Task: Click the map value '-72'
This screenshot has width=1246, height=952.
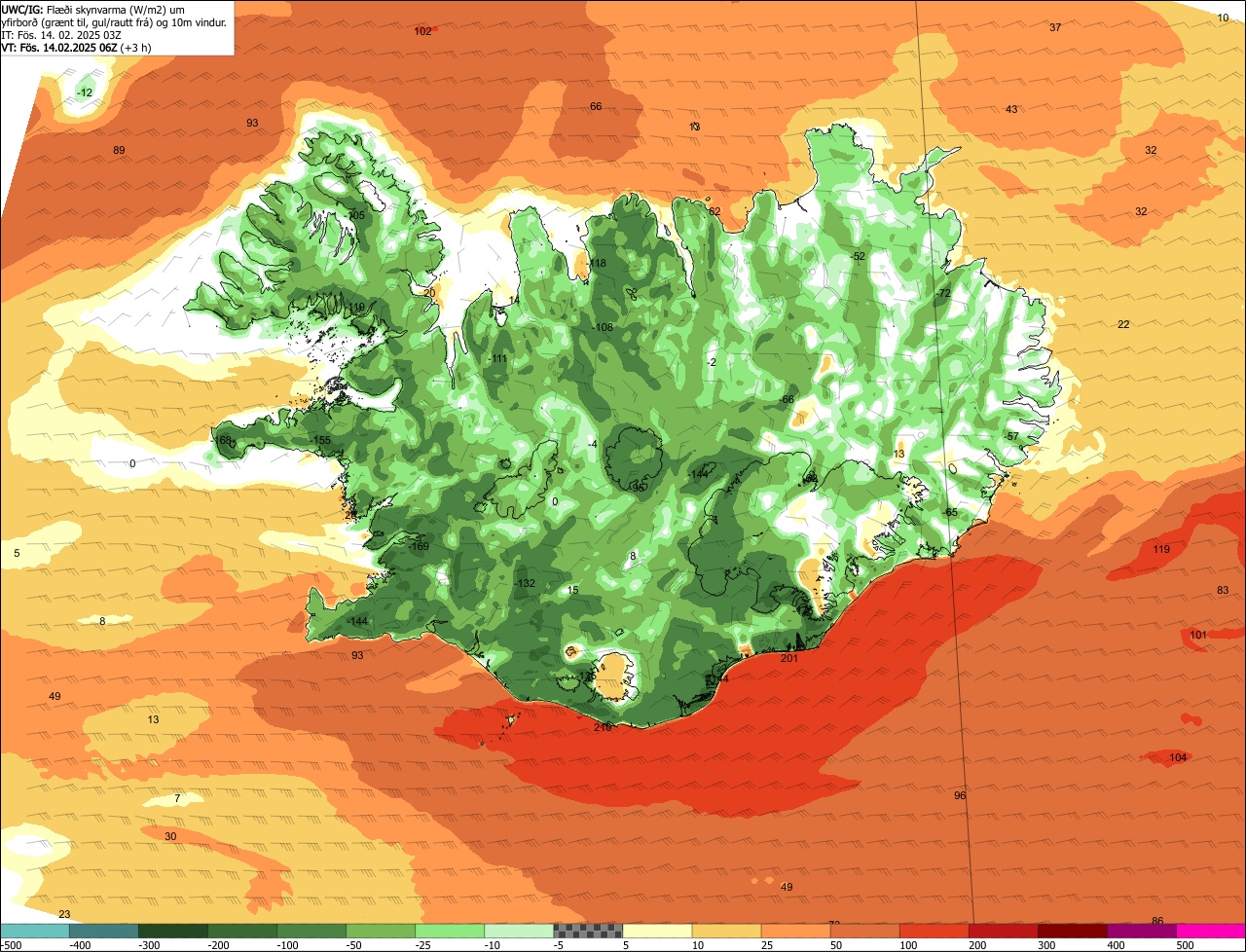Action: click(x=942, y=293)
